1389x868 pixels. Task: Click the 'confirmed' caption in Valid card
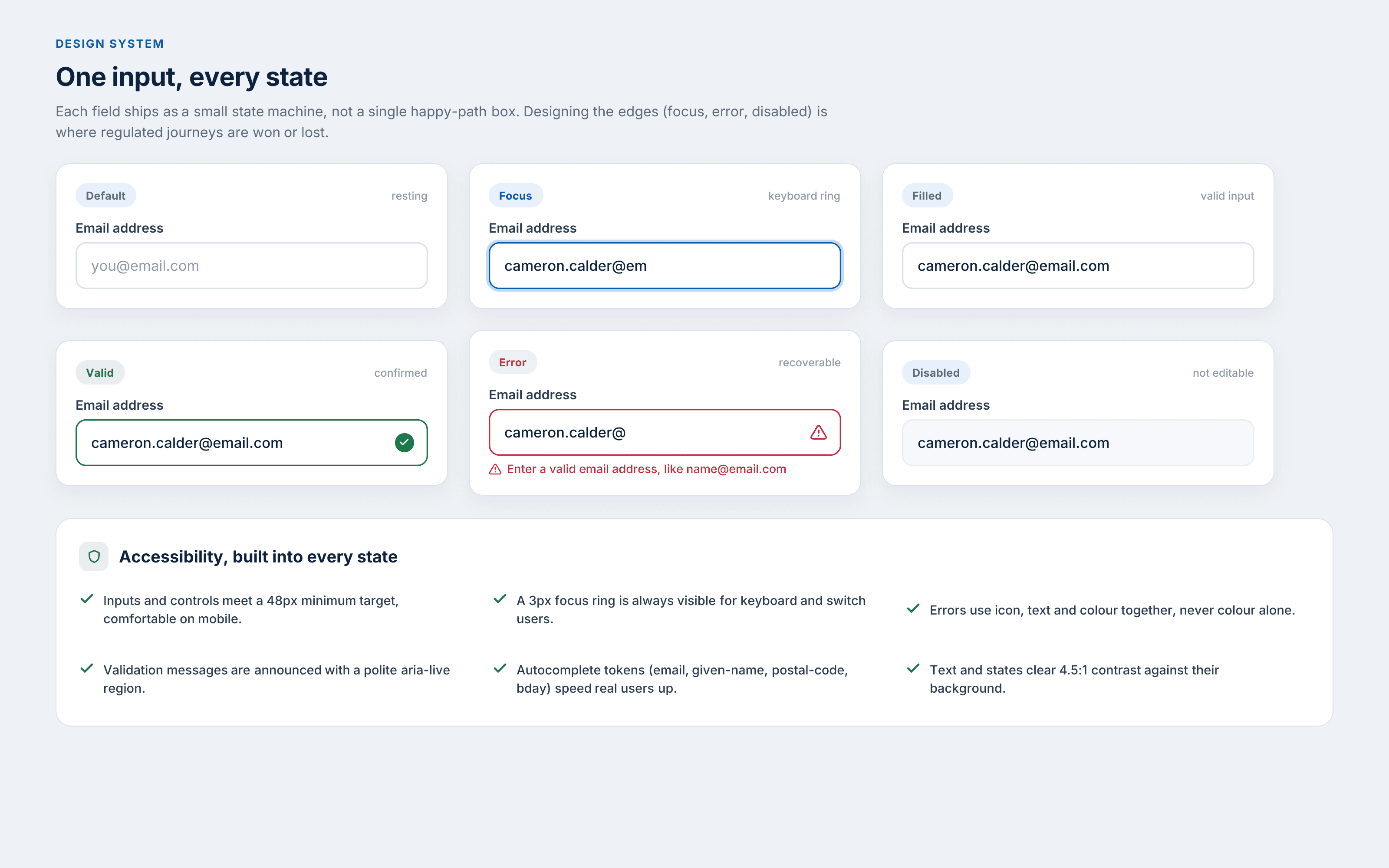tap(400, 372)
